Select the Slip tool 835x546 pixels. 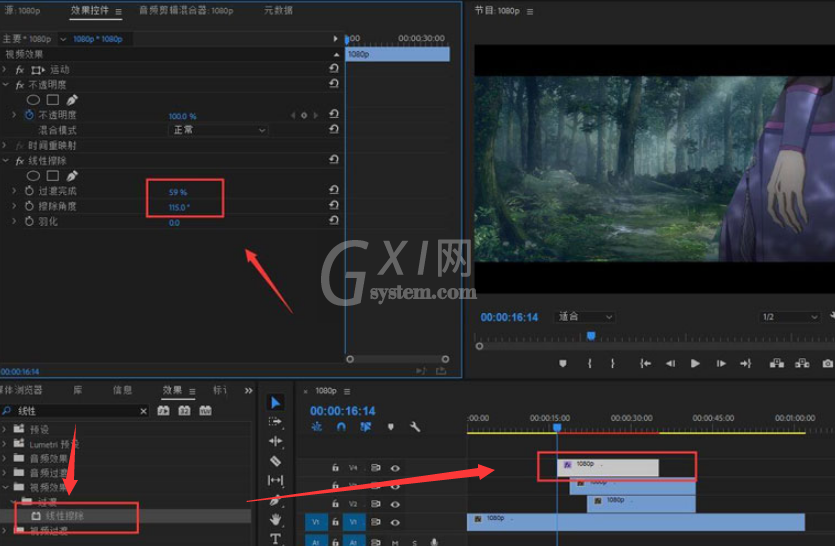[x=275, y=480]
